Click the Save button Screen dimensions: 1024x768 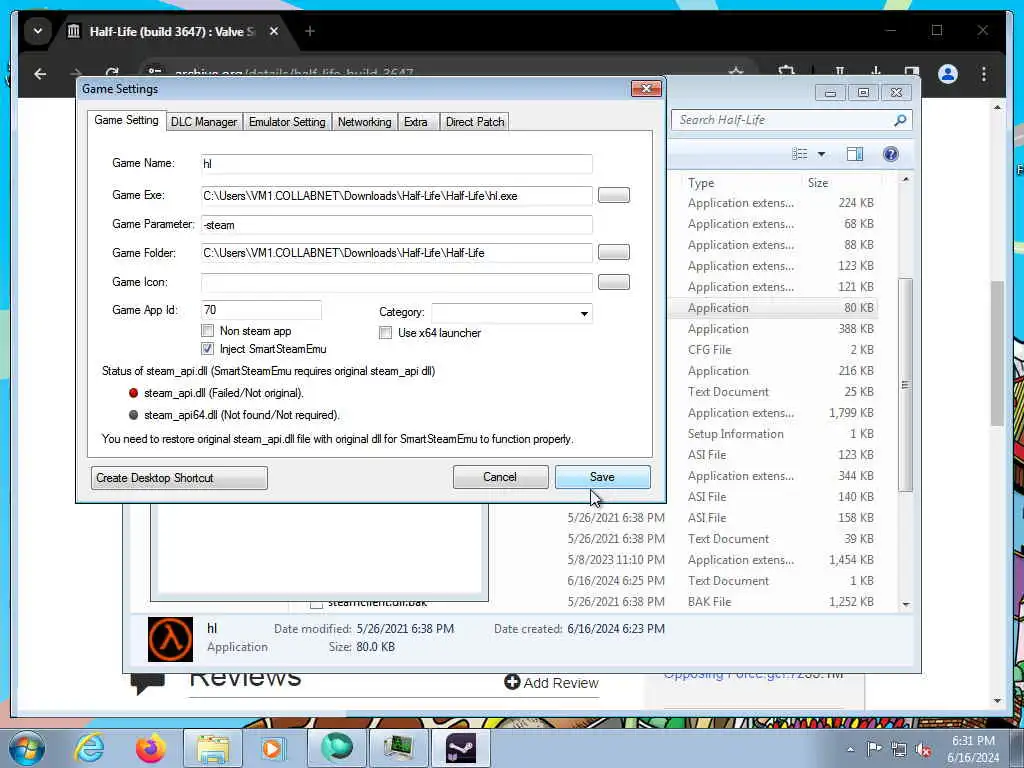pyautogui.click(x=602, y=477)
